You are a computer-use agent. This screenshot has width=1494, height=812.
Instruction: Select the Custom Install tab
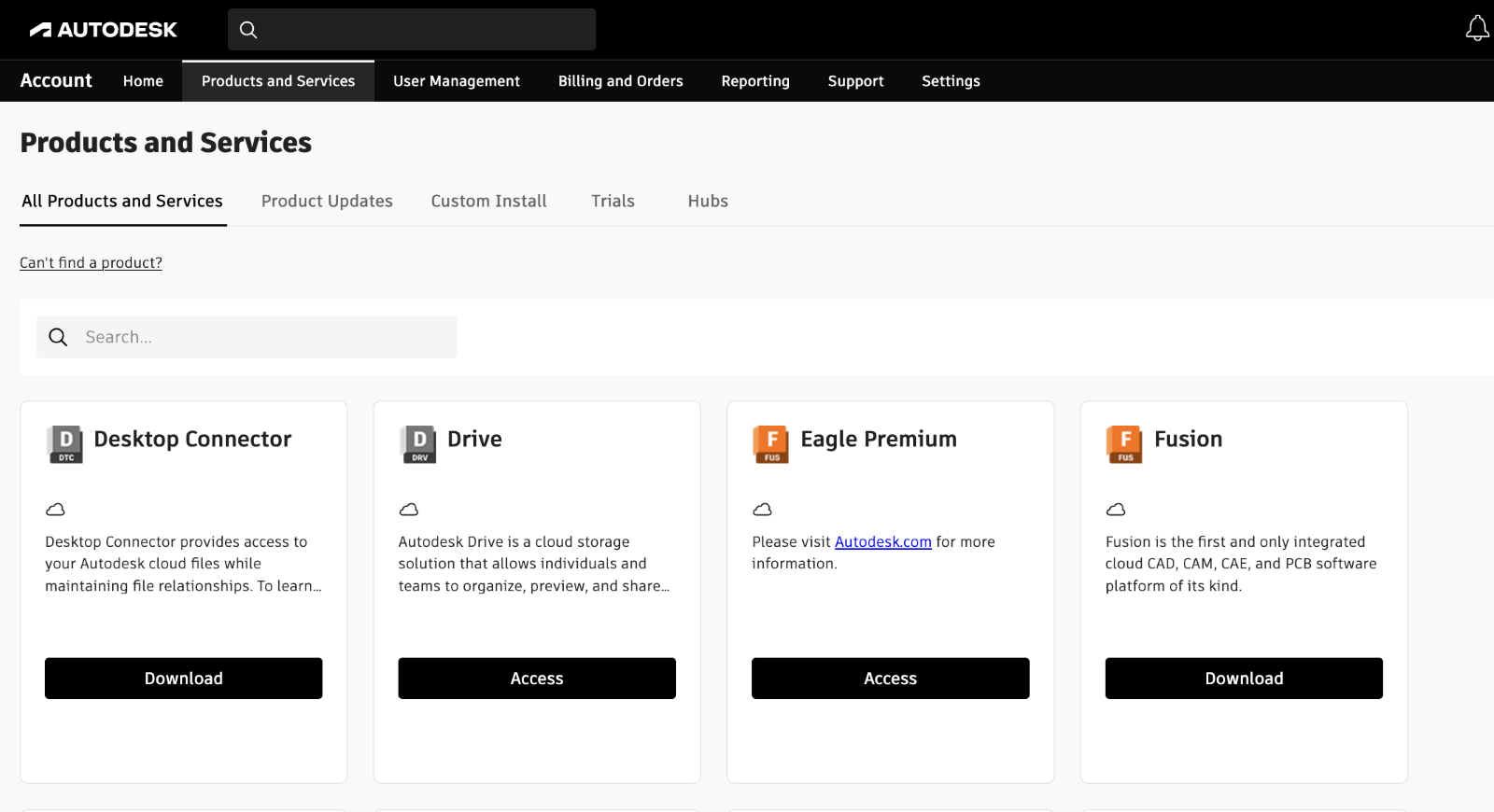488,201
